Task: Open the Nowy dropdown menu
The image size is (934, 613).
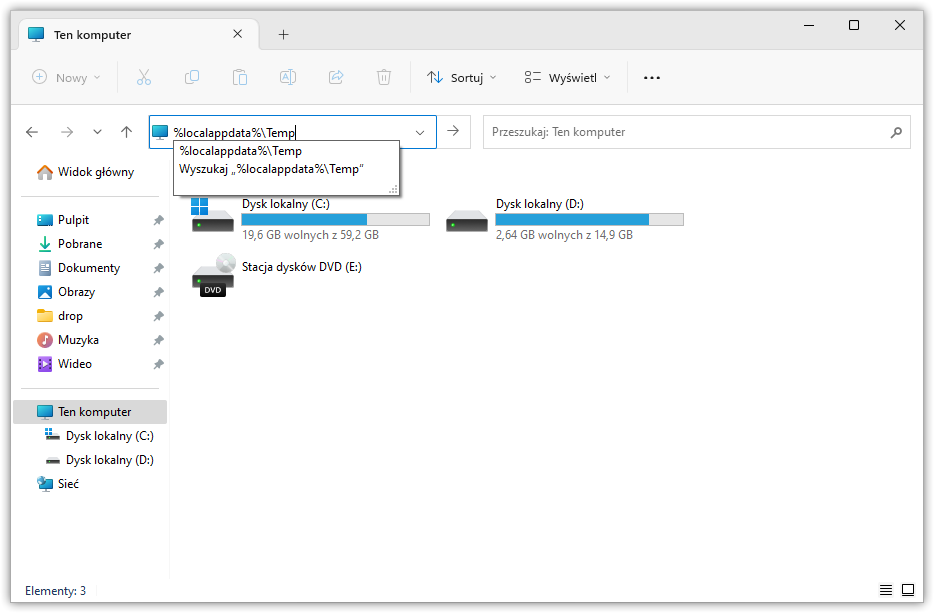Action: (66, 77)
